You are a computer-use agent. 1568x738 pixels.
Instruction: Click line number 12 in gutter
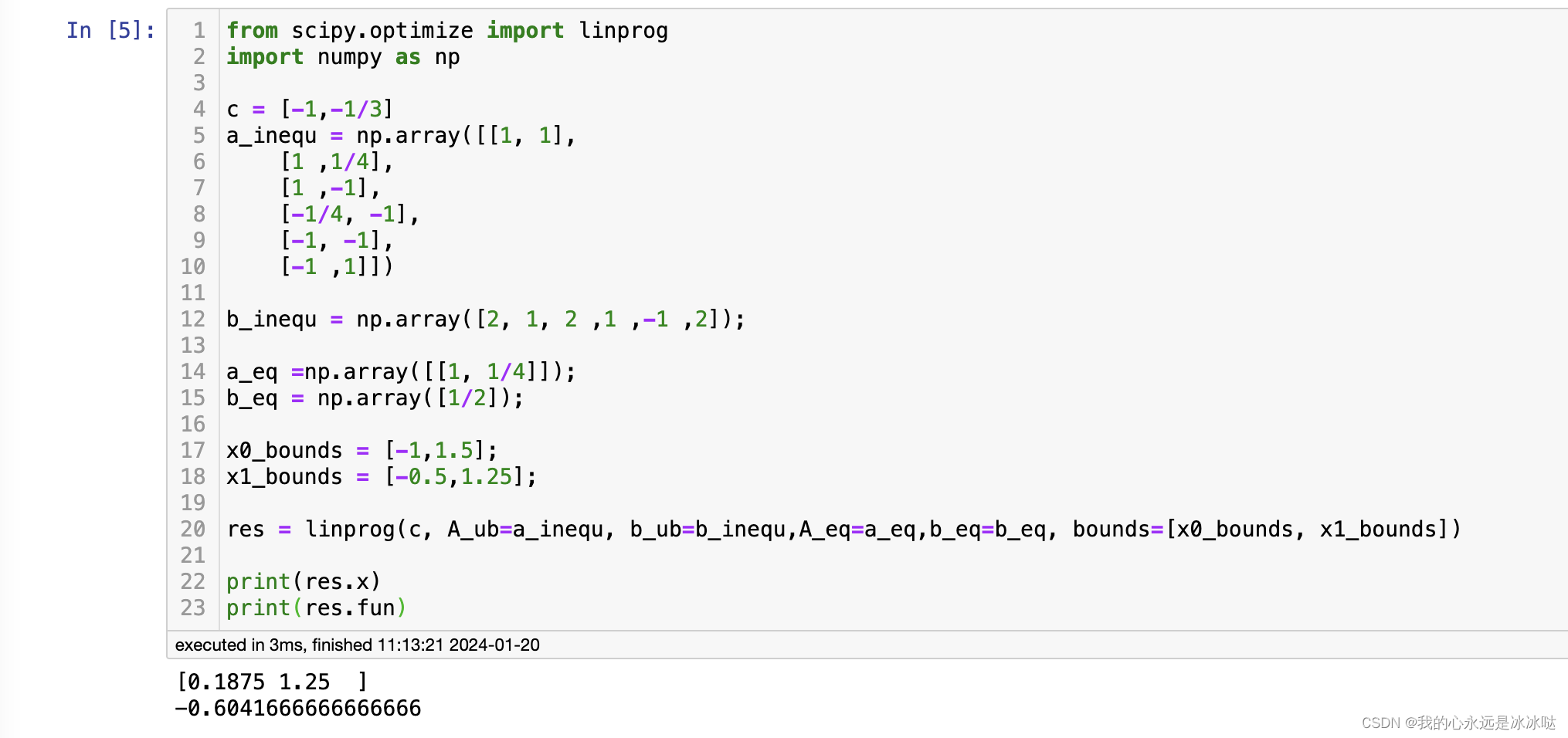pyautogui.click(x=193, y=320)
